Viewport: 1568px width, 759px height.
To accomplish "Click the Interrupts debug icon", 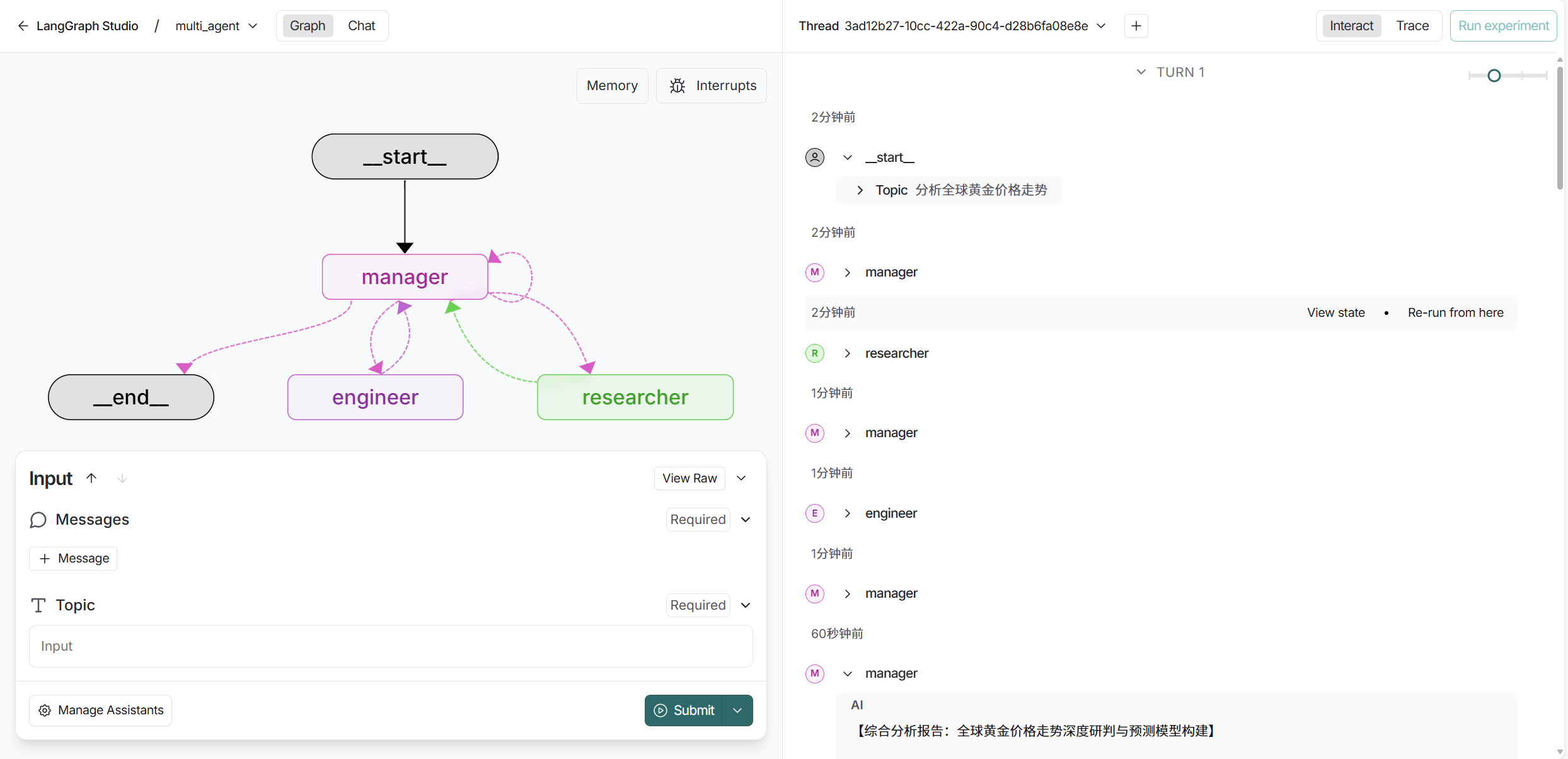I will tap(677, 85).
